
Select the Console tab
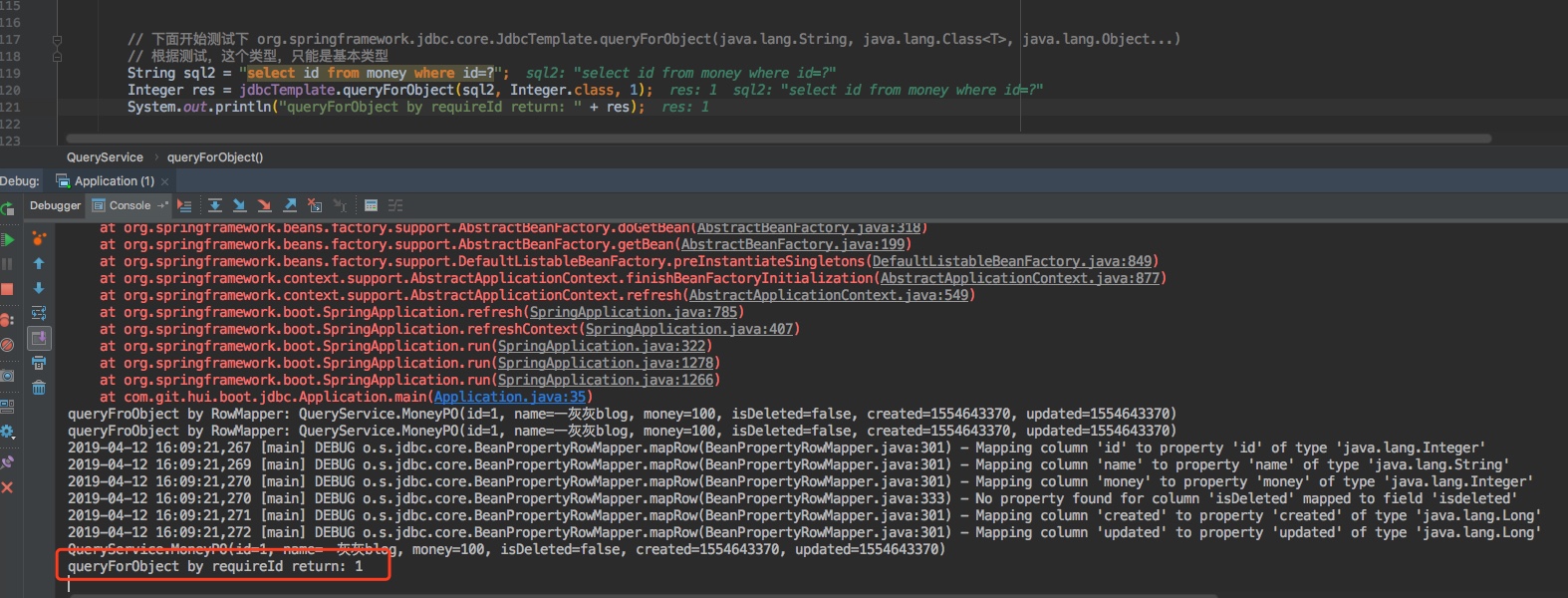[129, 205]
